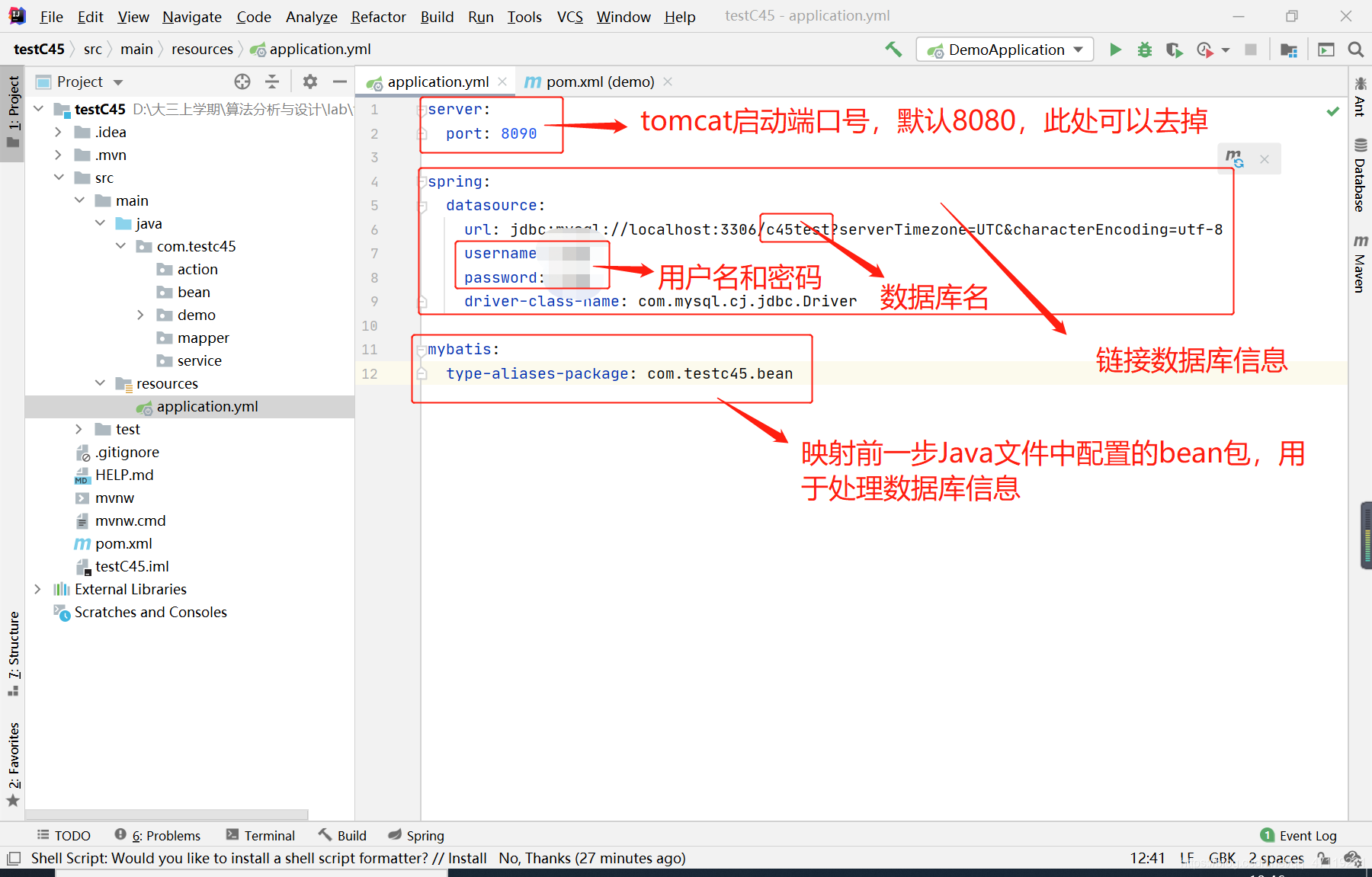Open the Run Anything toolbar icon
This screenshot has width=1372, height=877.
[1326, 50]
